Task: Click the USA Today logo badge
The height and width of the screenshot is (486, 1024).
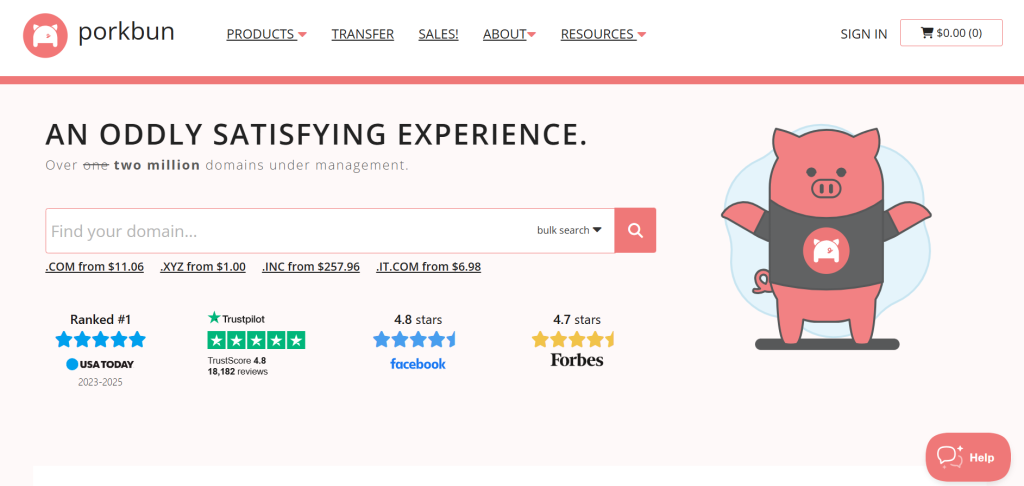Action: (100, 364)
